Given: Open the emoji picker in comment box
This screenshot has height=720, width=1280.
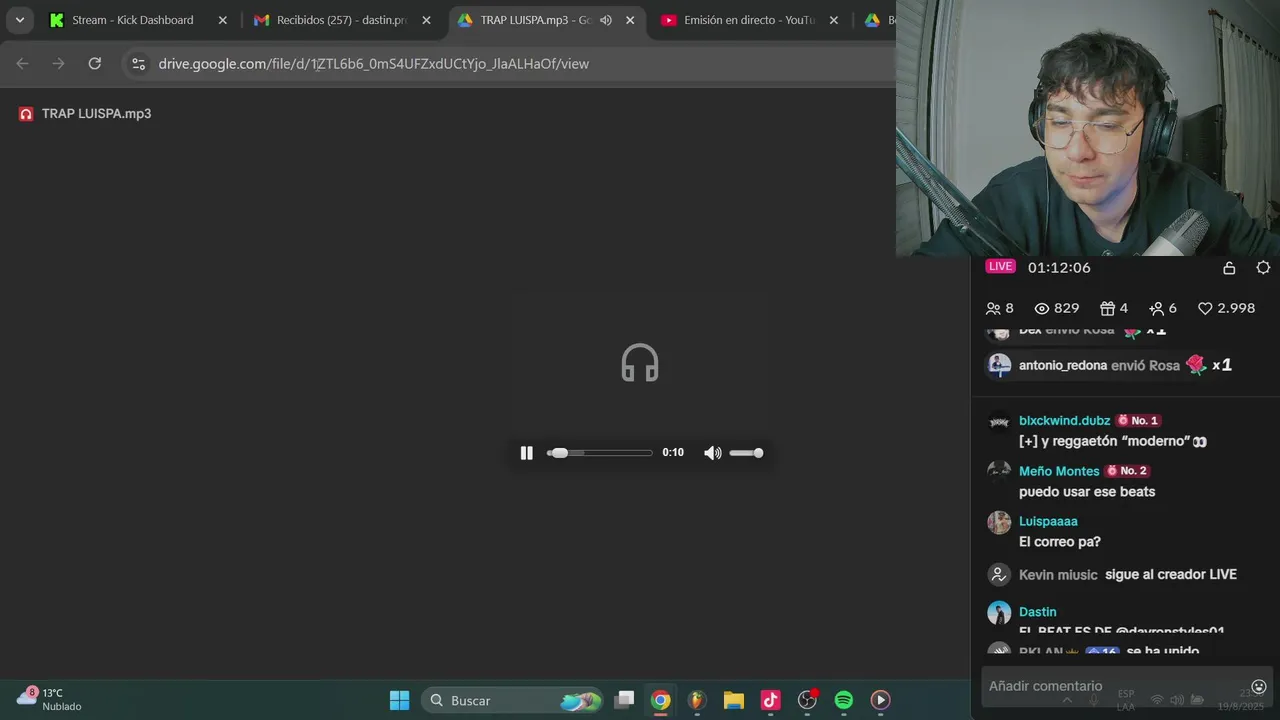Looking at the screenshot, I should [1259, 686].
